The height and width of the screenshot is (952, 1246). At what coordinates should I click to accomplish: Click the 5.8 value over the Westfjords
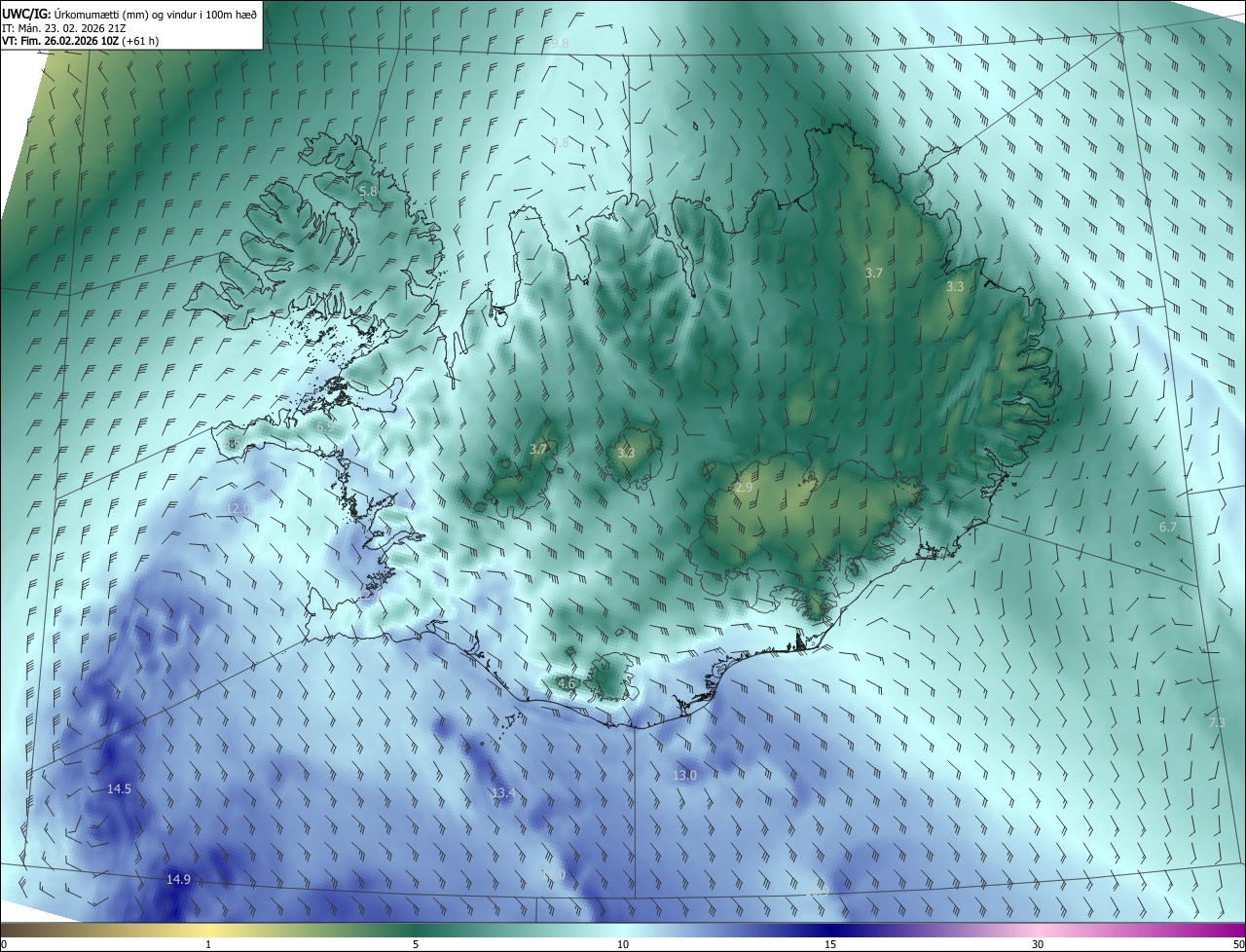[368, 192]
